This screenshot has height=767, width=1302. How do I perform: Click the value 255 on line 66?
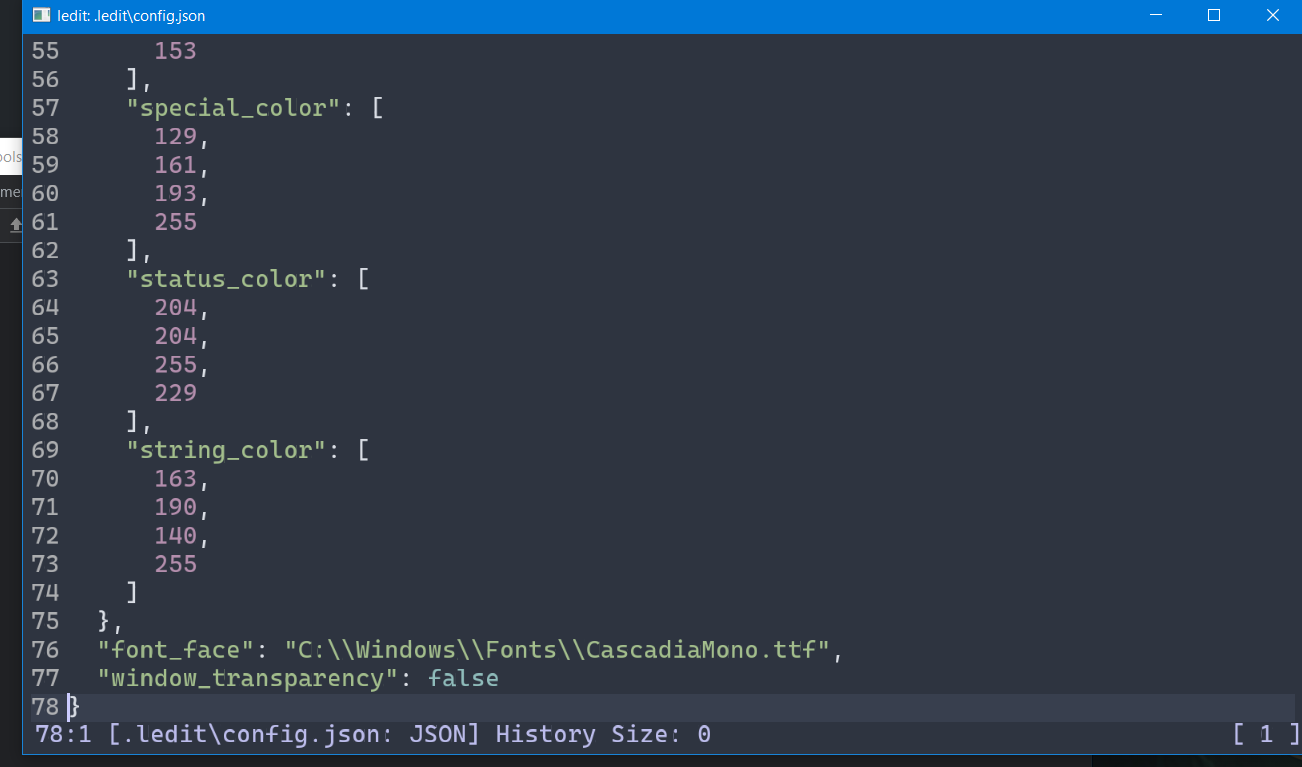[x=175, y=364]
